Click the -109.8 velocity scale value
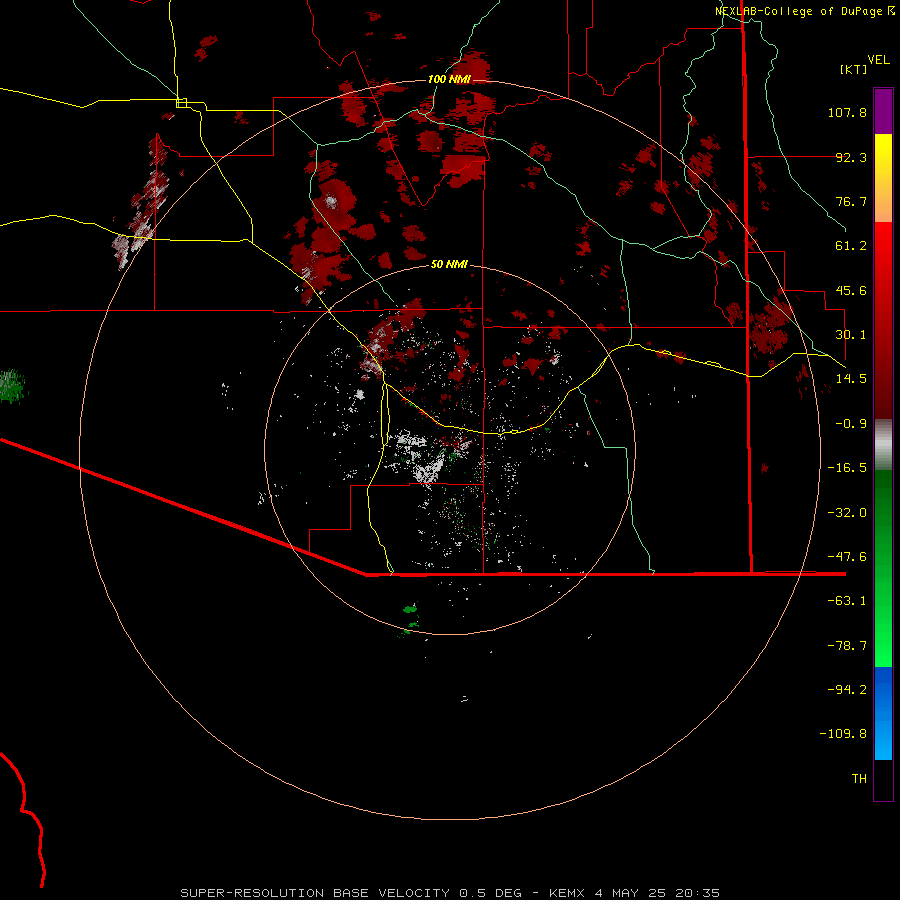Screen dimensions: 900x900 pos(843,734)
